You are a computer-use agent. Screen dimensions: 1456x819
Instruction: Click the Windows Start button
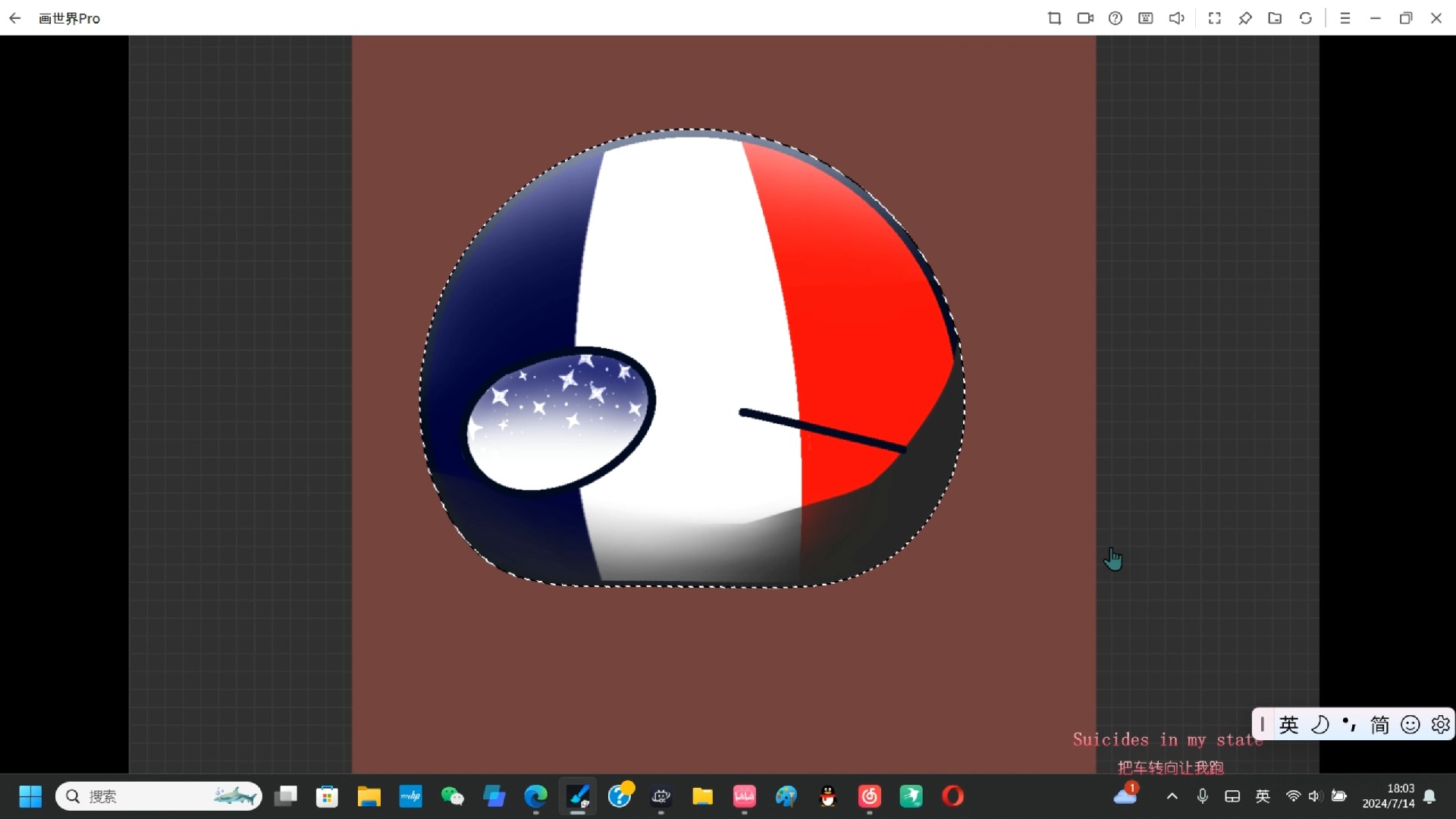pos(30,796)
